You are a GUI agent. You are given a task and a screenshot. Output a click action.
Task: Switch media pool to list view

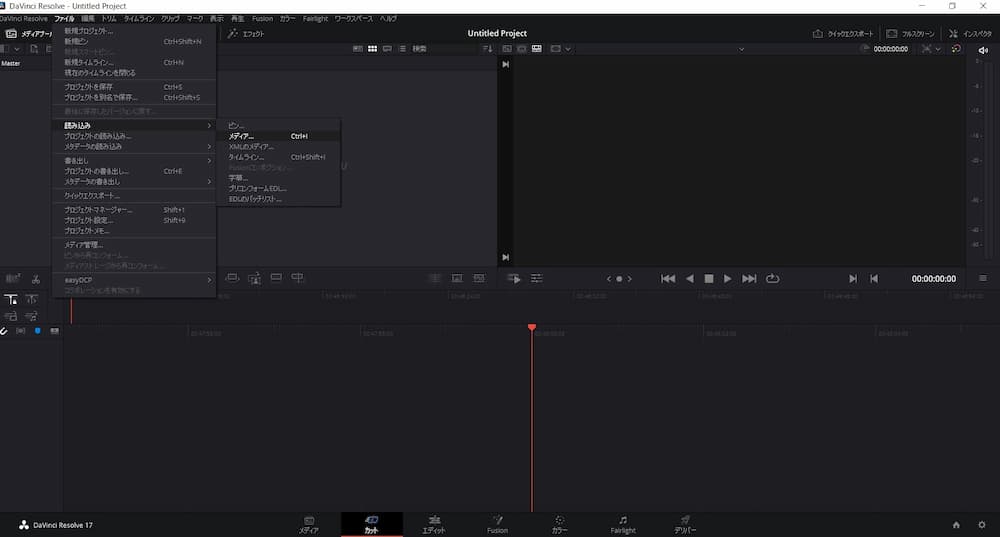coord(402,48)
